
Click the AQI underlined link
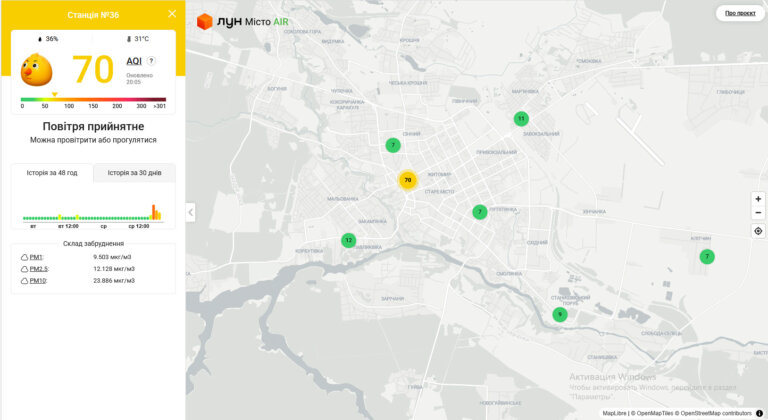pos(134,61)
